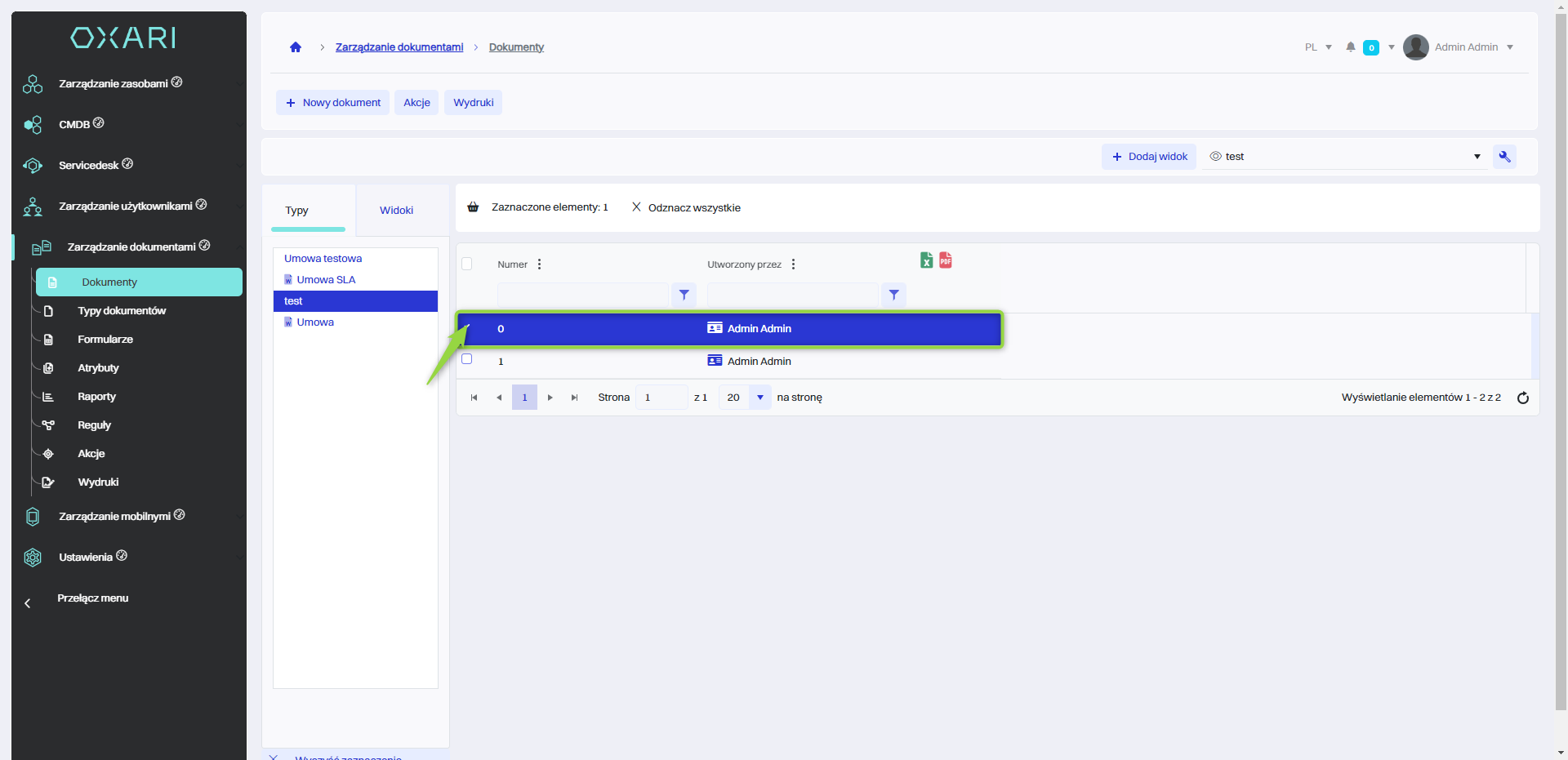This screenshot has width=1568, height=760.
Task: Open Numer column options menu
Action: [x=539, y=264]
